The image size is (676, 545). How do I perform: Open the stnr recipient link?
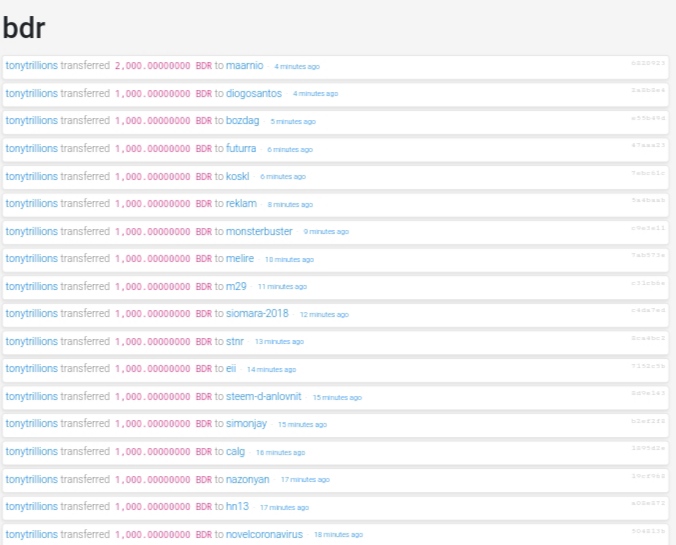point(235,341)
